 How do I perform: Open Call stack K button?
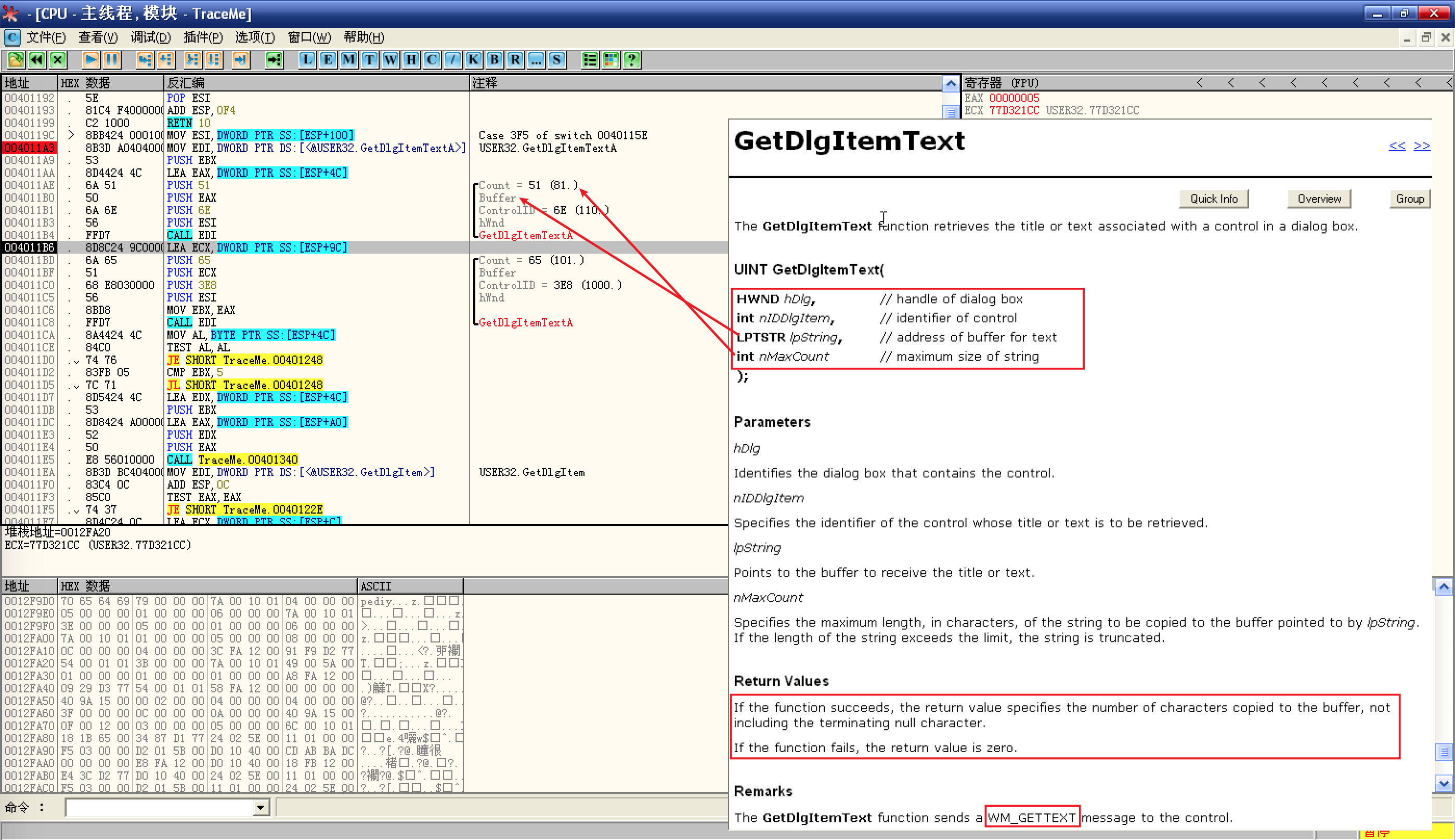[x=473, y=59]
